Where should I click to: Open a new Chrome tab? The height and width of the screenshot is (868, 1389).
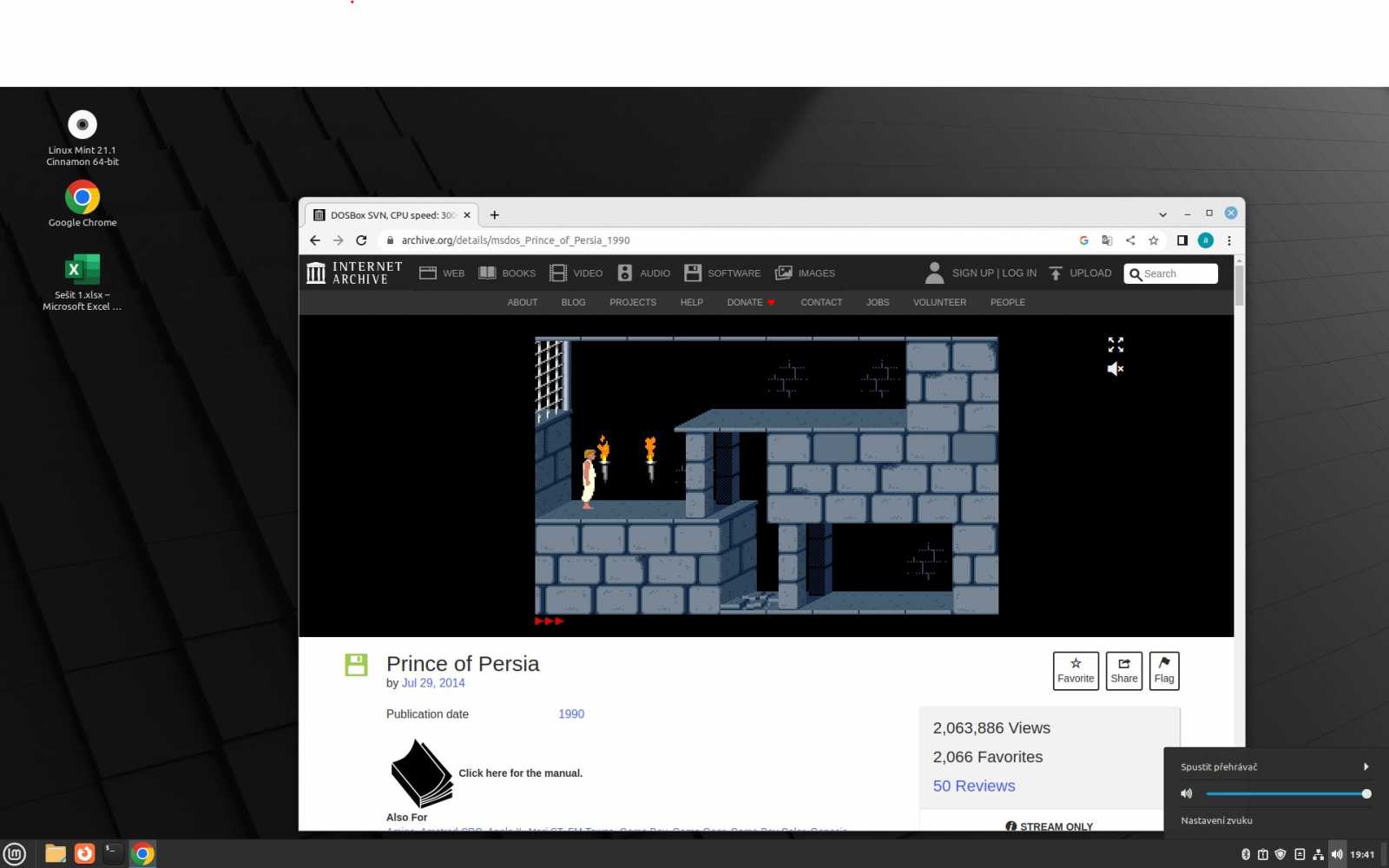point(494,215)
